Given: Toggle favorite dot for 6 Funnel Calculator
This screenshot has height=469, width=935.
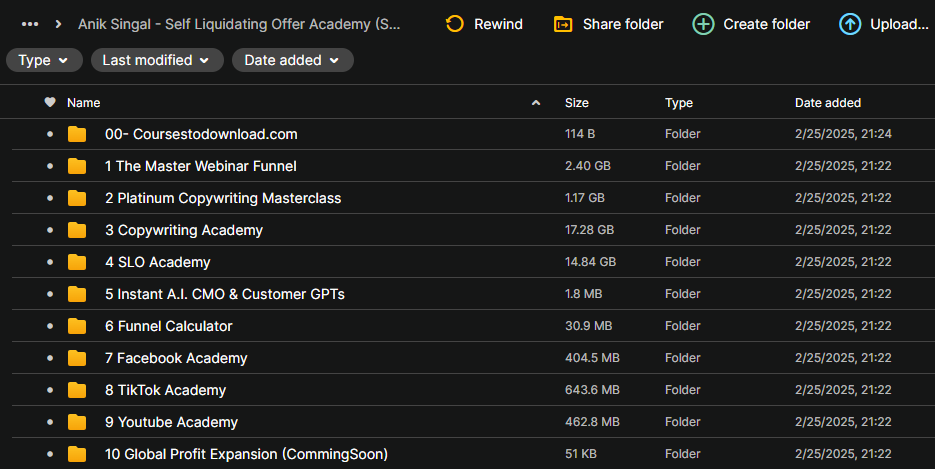Looking at the screenshot, I should tap(50, 326).
